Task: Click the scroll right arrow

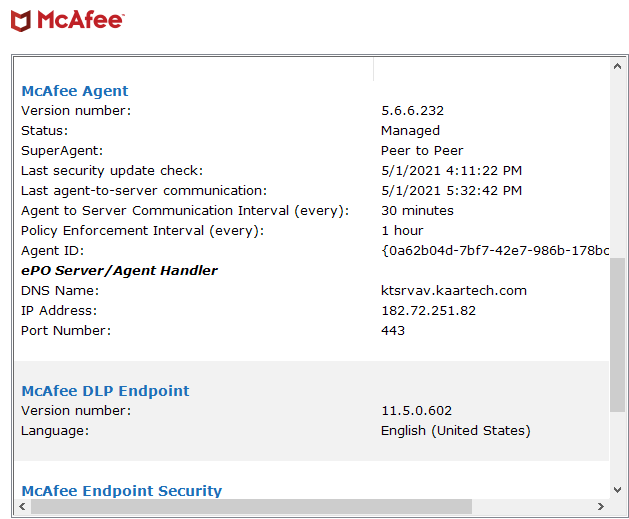Action: coord(601,506)
